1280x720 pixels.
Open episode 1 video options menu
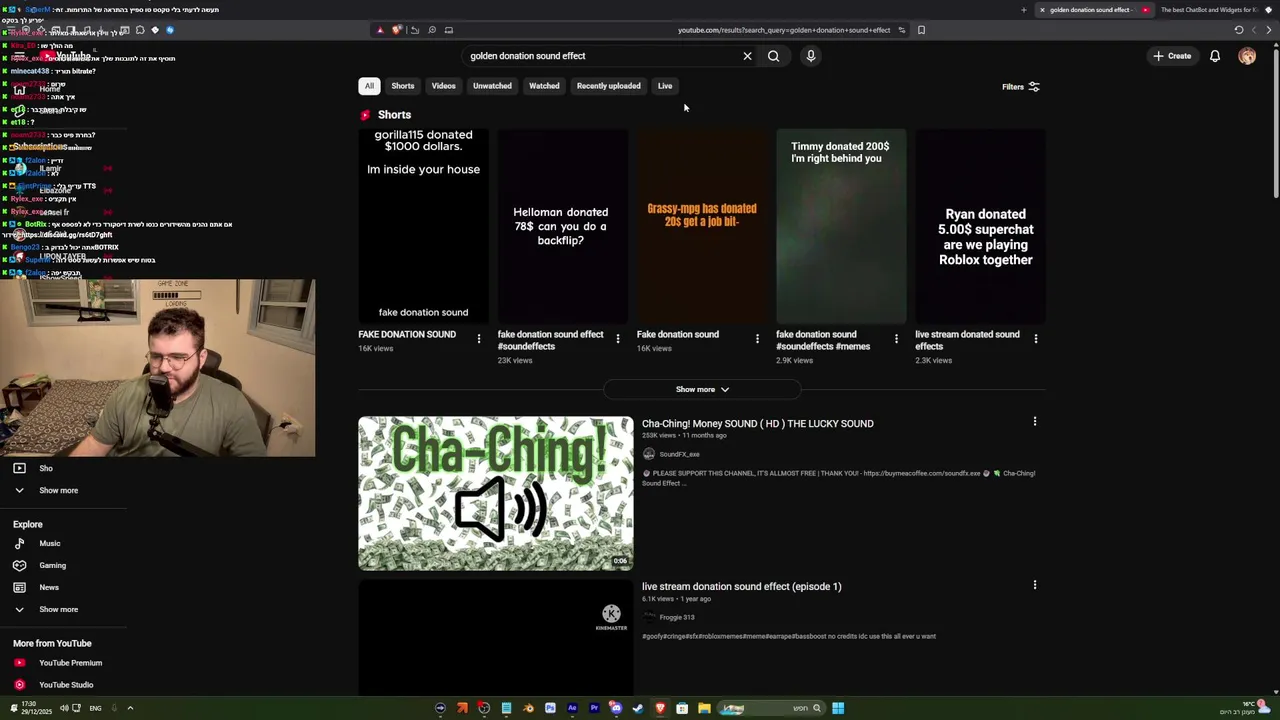click(x=1035, y=585)
